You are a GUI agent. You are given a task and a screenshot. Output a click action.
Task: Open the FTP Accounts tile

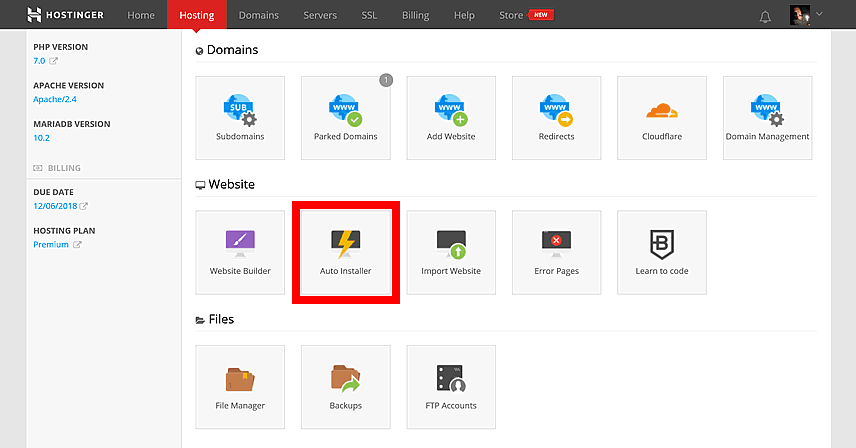(451, 387)
